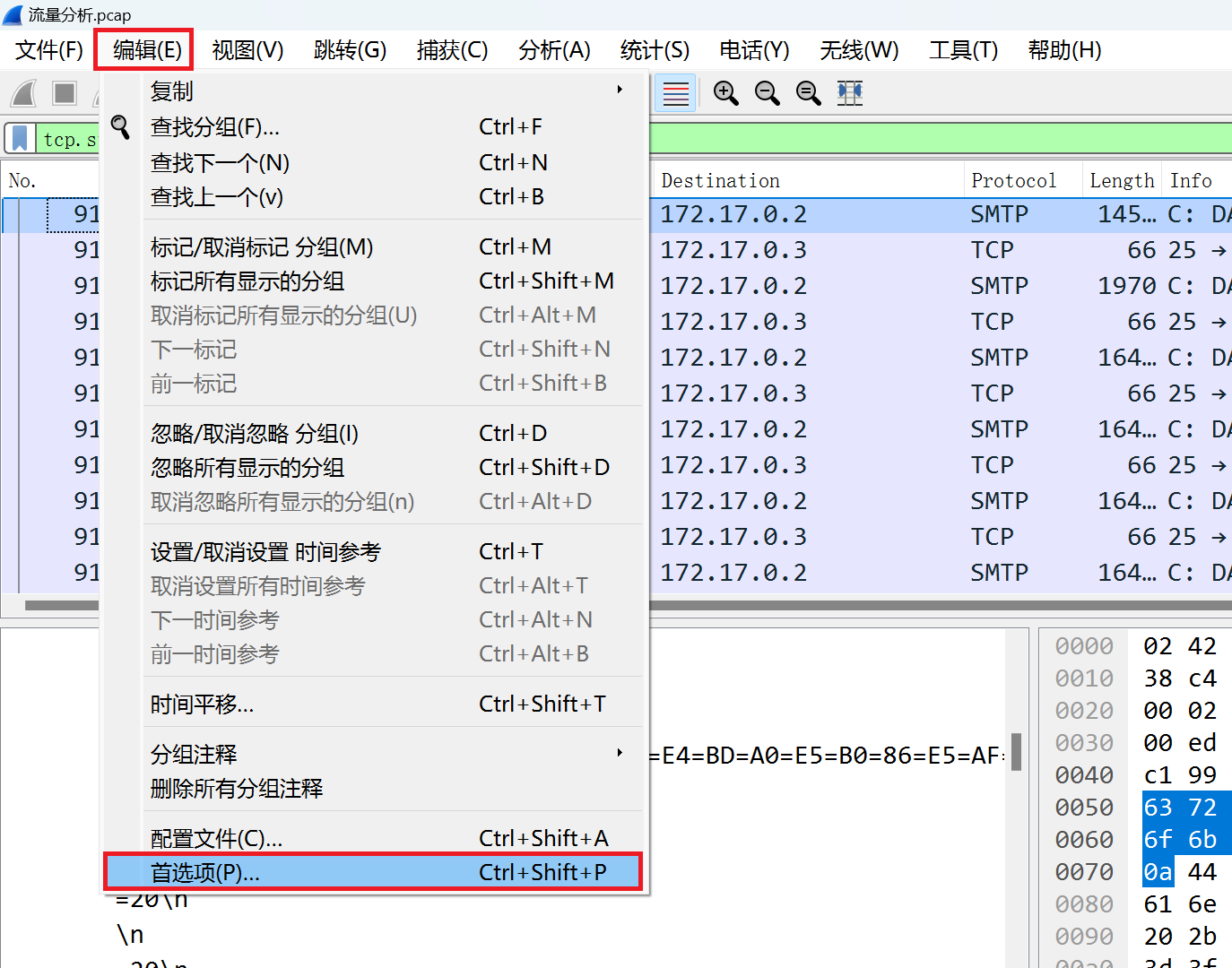Viewport: 1232px width, 968px height.
Task: Open display filter bookmarks icon
Action: coord(19,137)
